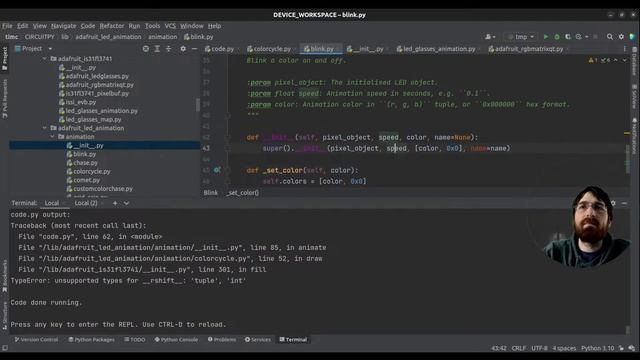Click CRLF line separator in status bar
Viewport: 640px width, 360px height.
[x=518, y=348]
